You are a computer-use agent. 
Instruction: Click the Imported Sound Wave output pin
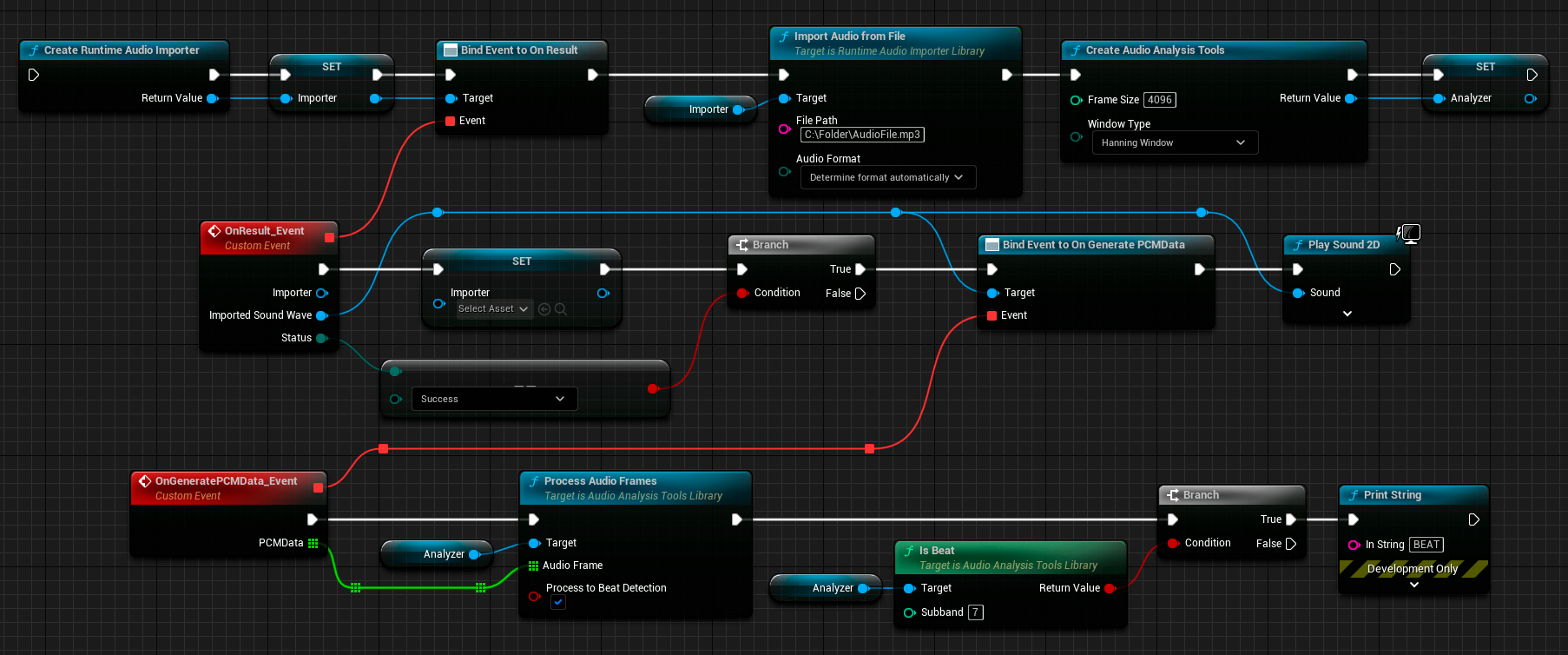coord(321,315)
